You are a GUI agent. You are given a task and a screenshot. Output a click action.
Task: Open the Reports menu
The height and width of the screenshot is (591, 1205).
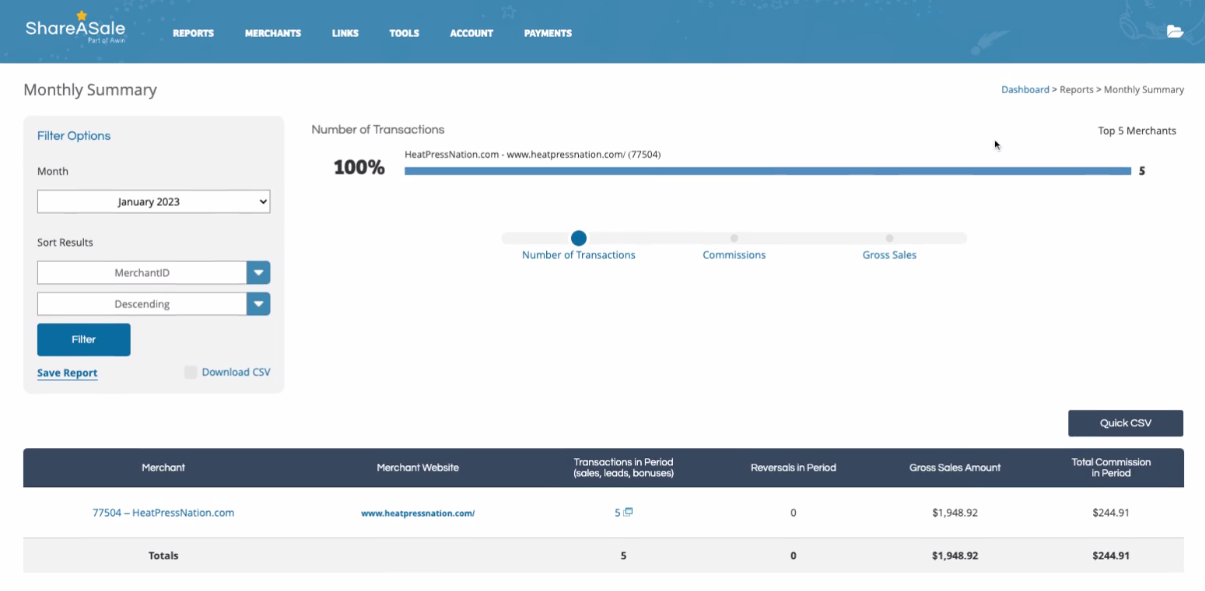(x=193, y=33)
